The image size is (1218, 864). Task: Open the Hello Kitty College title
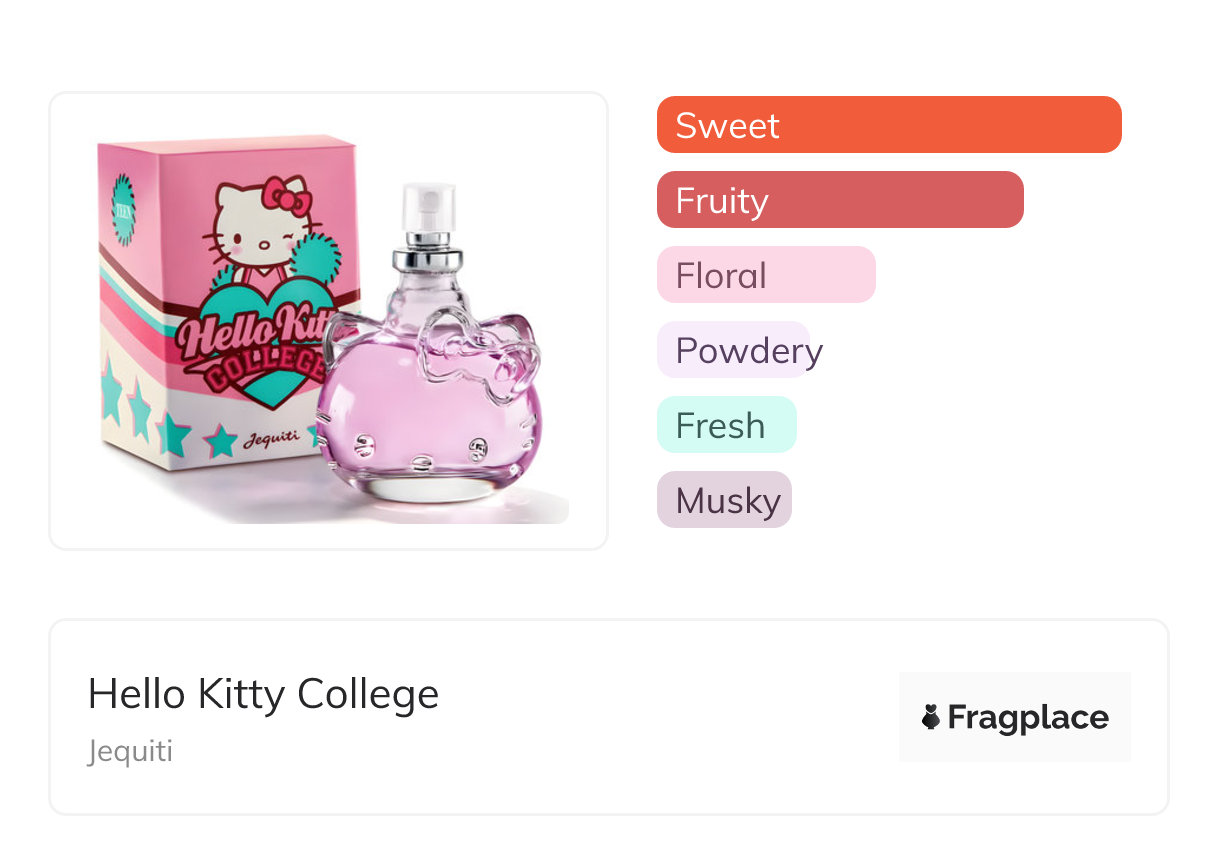263,693
